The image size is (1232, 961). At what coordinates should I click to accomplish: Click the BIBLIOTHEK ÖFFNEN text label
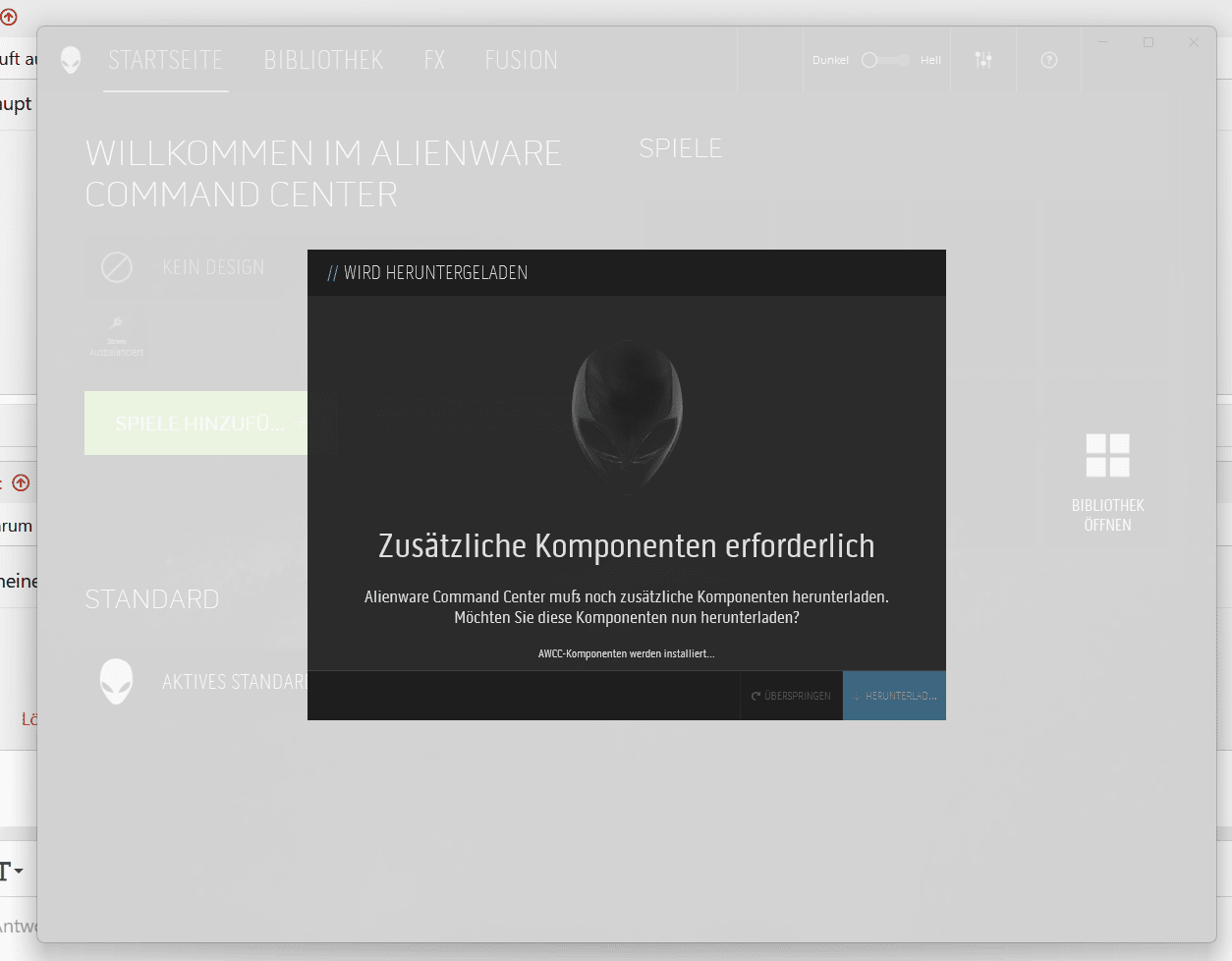pos(1108,515)
